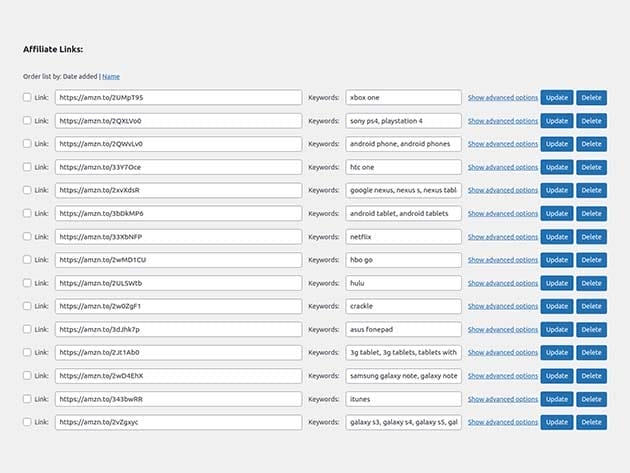Open advanced options for the asus fonepad row
The image size is (630, 473).
502,329
